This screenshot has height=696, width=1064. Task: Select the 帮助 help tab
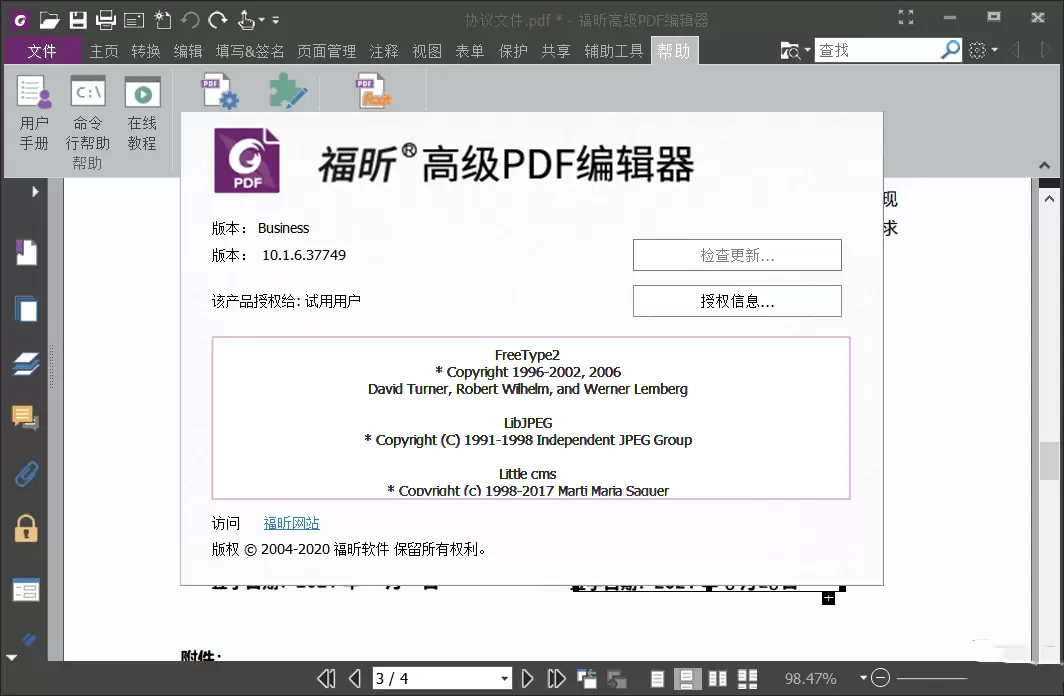[674, 51]
